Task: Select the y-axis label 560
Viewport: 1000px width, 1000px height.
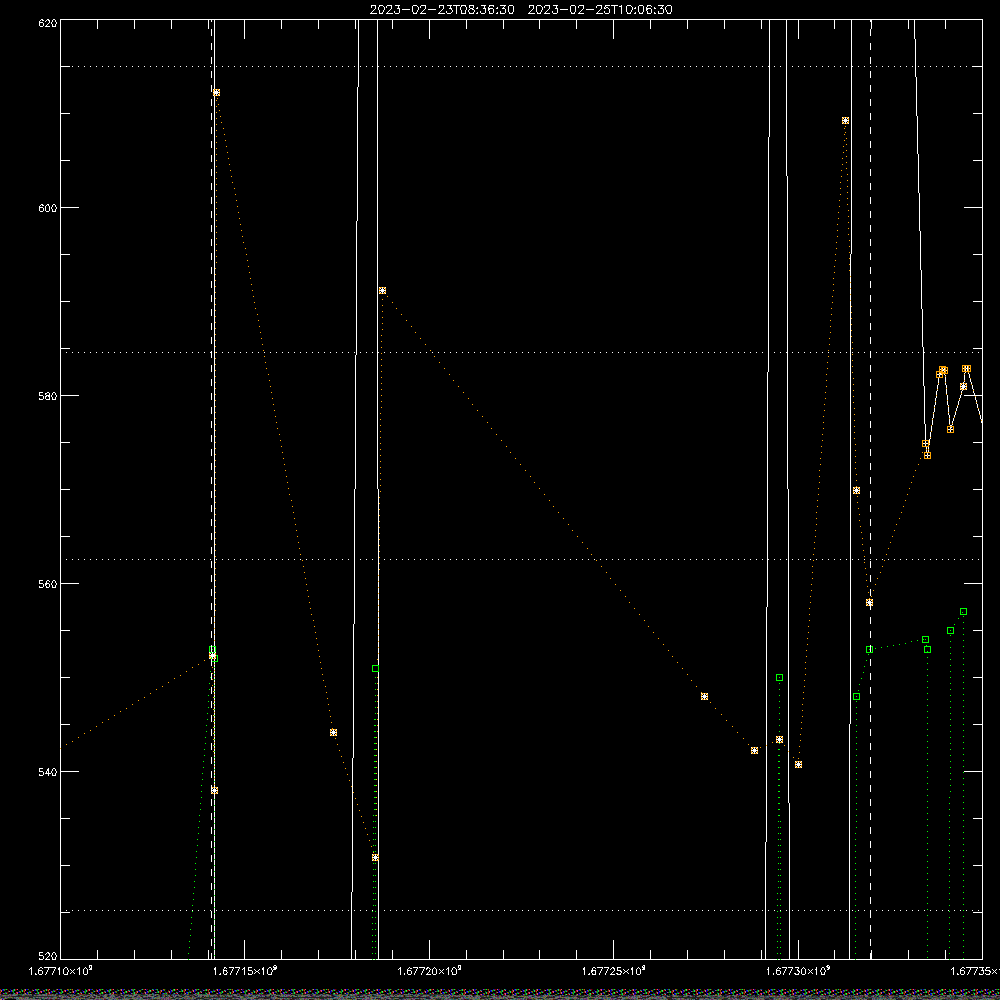Action: [x=48, y=584]
